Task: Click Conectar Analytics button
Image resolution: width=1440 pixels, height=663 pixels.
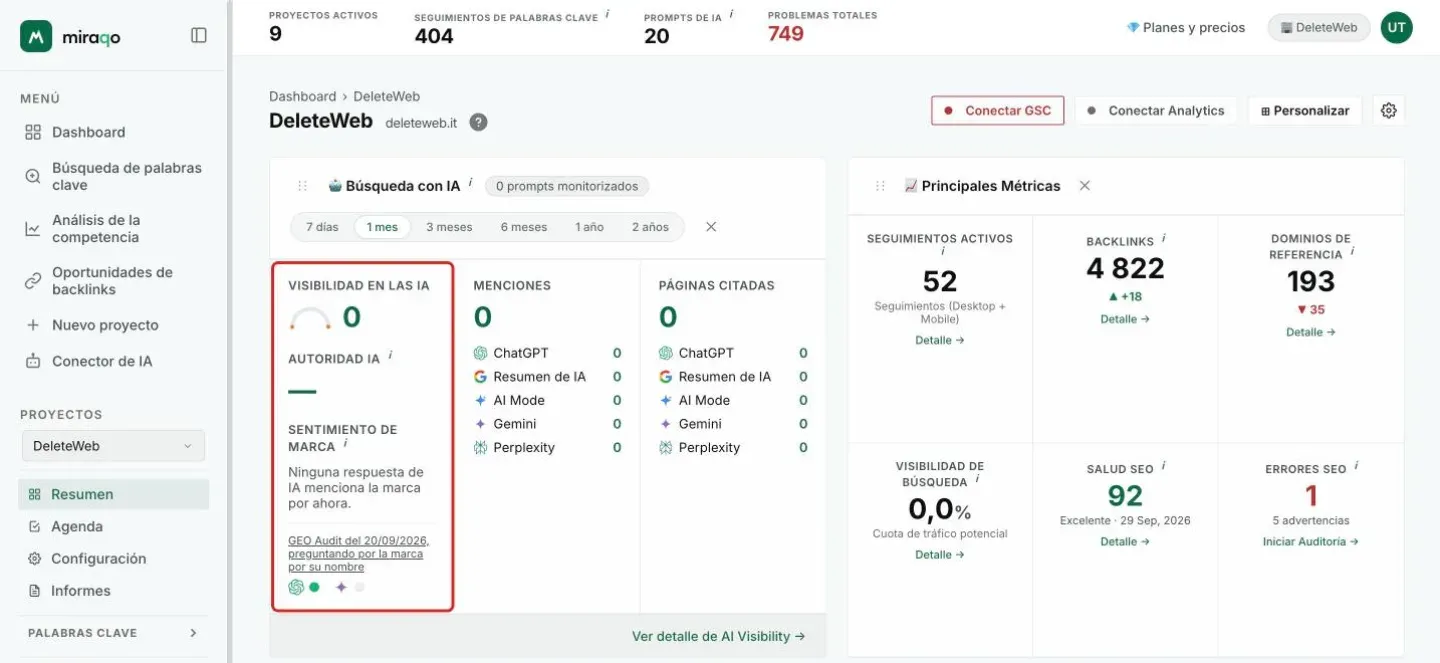Action: point(1156,111)
